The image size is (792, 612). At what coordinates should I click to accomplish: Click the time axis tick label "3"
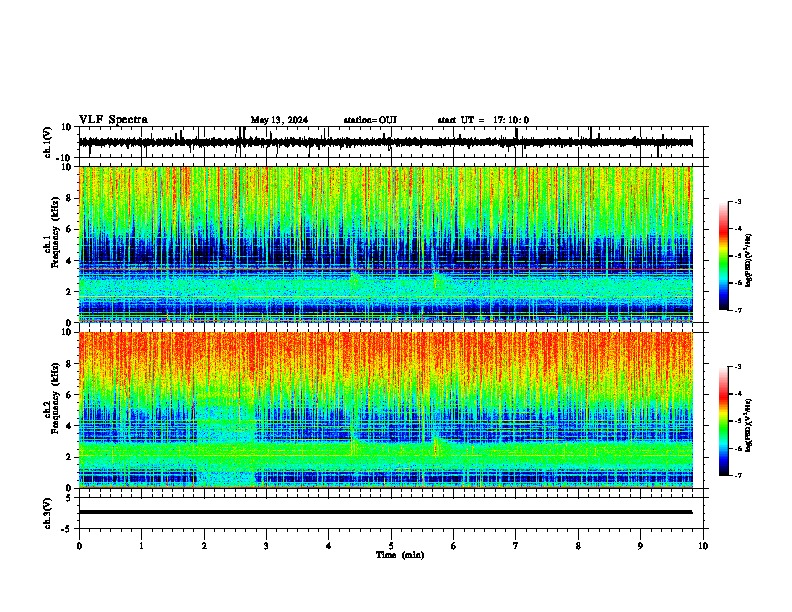[266, 546]
